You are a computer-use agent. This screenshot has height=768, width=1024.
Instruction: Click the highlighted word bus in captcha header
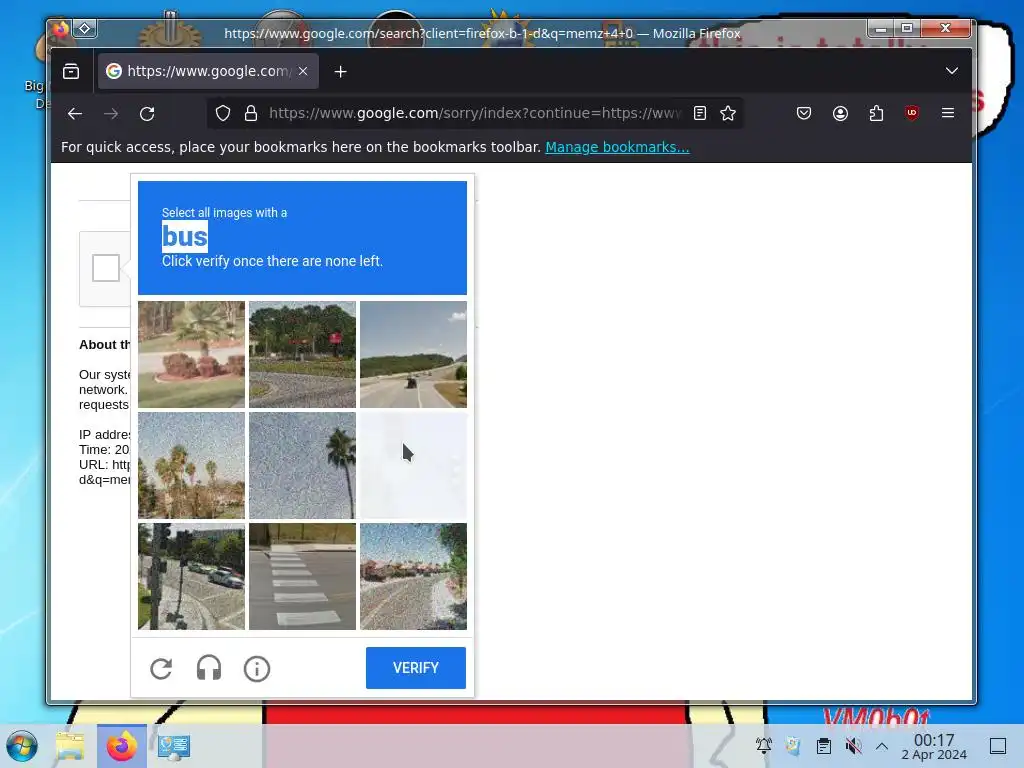(x=185, y=236)
